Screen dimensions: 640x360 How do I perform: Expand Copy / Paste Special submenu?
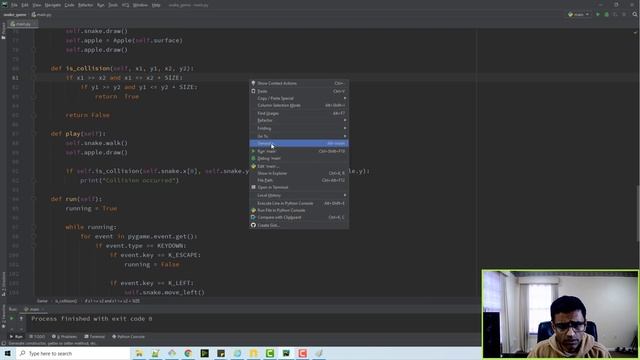pyautogui.click(x=299, y=98)
